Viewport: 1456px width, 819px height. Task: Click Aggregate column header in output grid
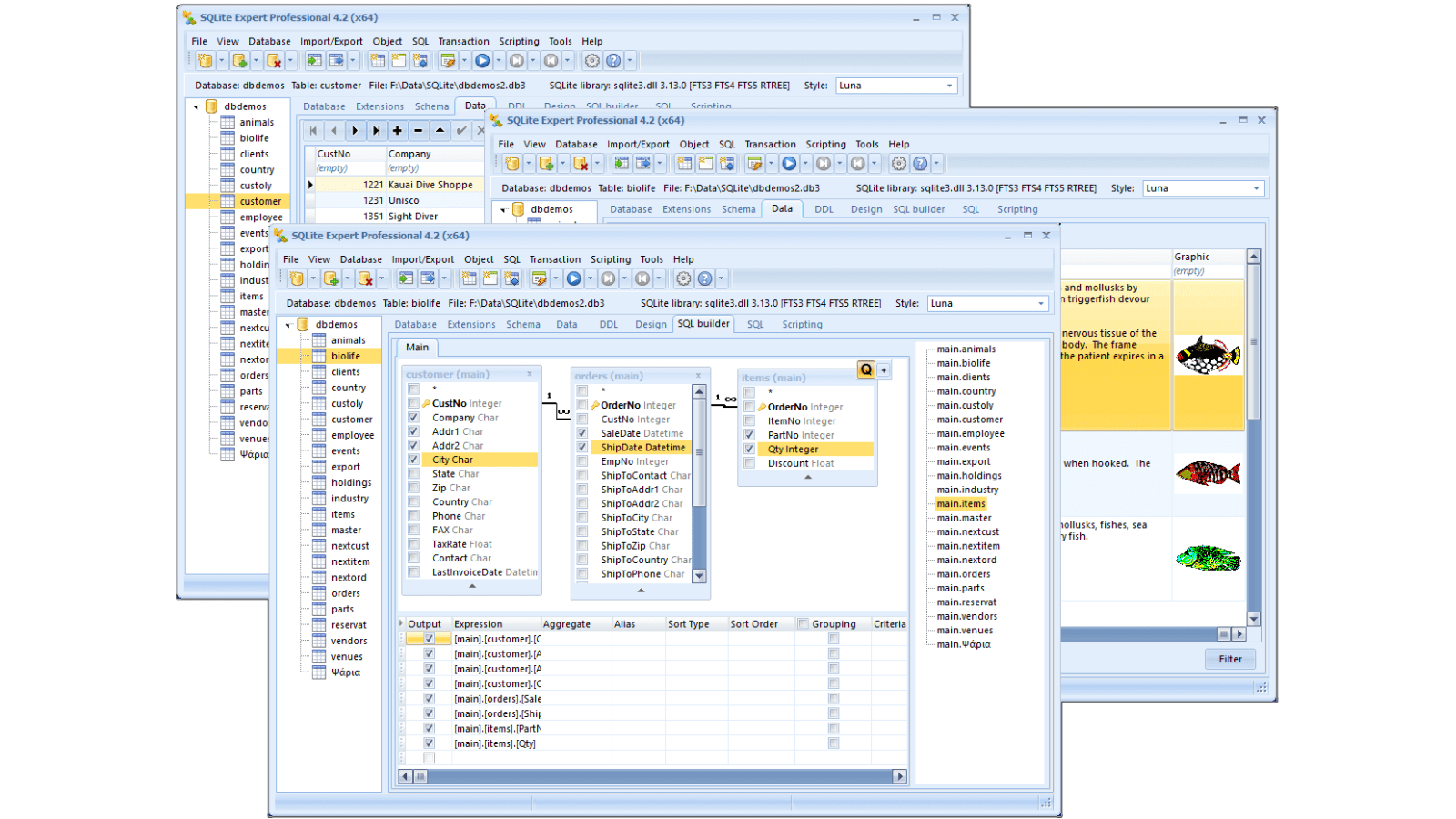(567, 624)
